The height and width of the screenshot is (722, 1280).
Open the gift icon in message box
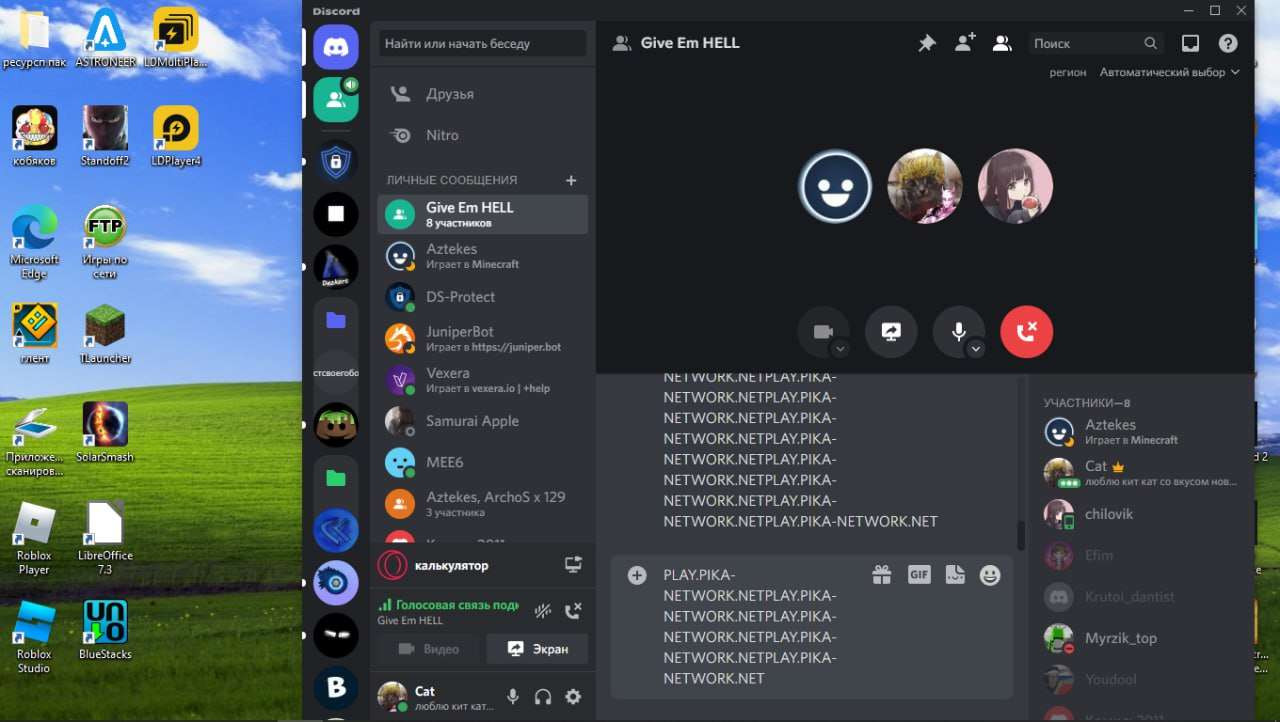[x=881, y=575]
